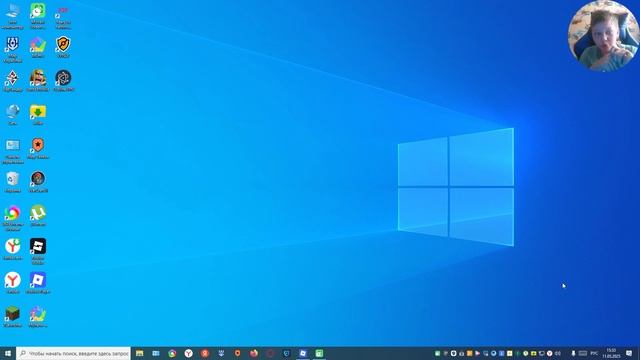Switch the РУС input language indicator
This screenshot has width=640, height=360.
pos(594,353)
